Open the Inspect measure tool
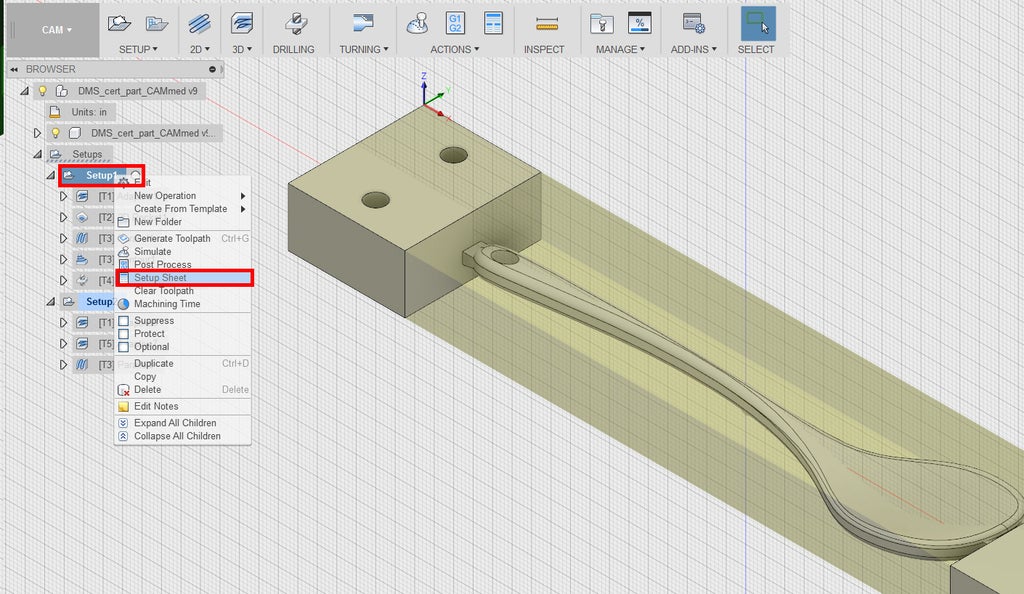Screen dimensions: 1024x594 [547, 24]
